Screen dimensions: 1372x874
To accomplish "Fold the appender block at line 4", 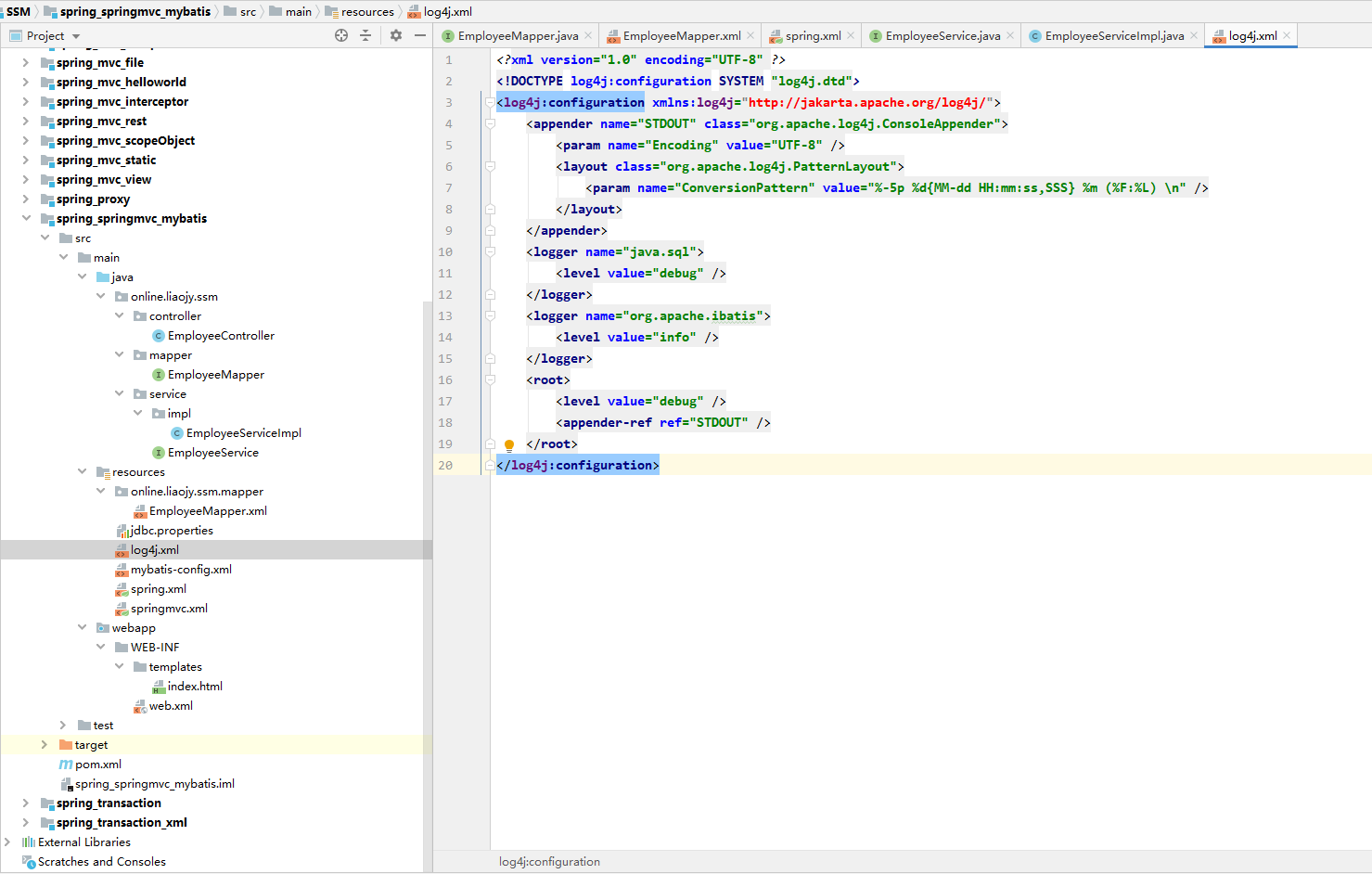I will (x=490, y=124).
